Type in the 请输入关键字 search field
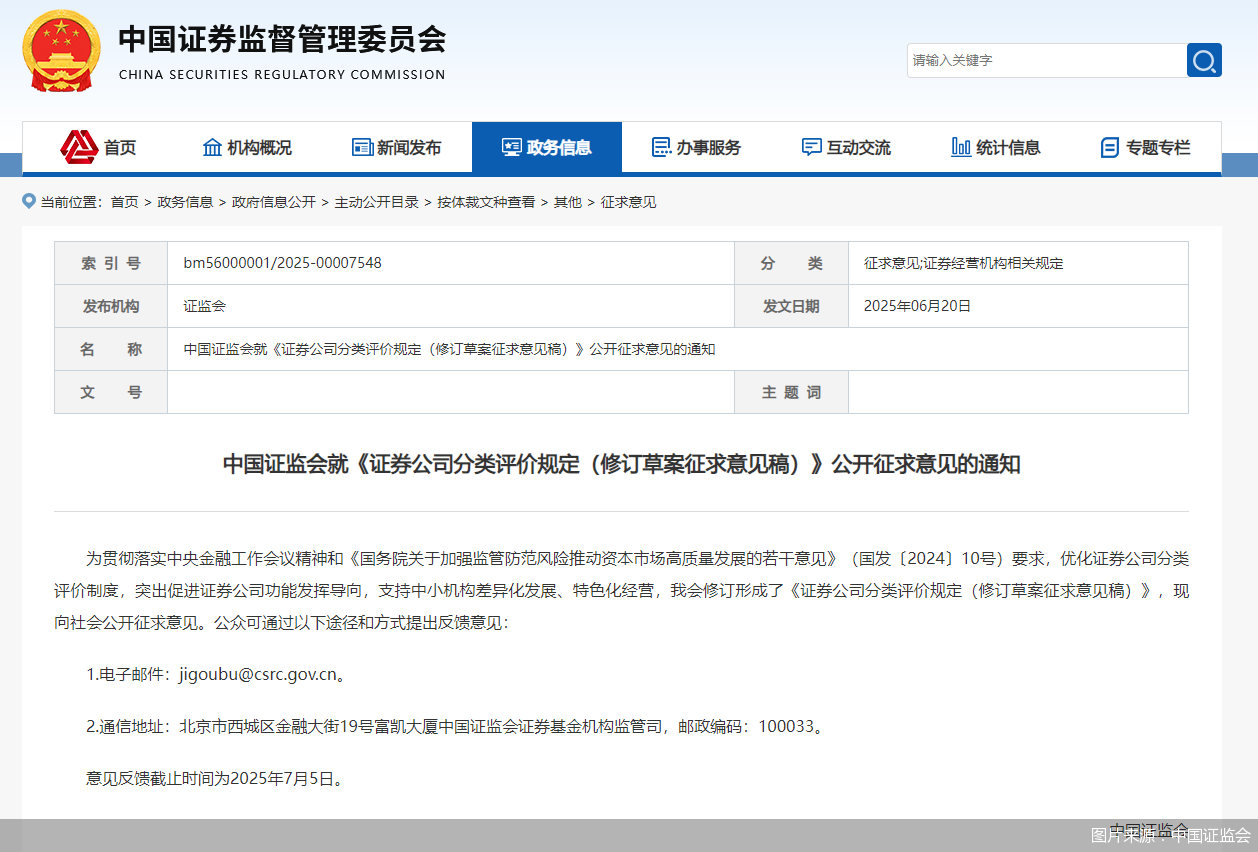The image size is (1258, 852). click(x=1045, y=60)
